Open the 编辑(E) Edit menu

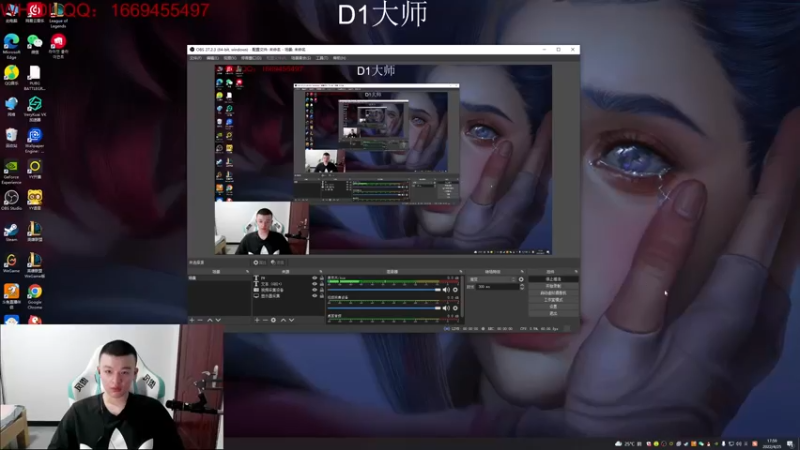click(x=212, y=58)
